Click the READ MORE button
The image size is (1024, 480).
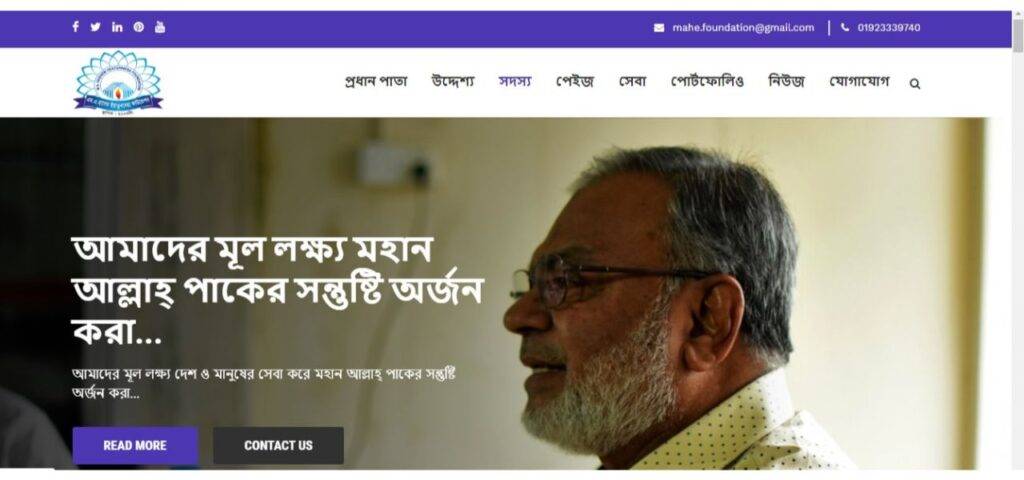[135, 445]
